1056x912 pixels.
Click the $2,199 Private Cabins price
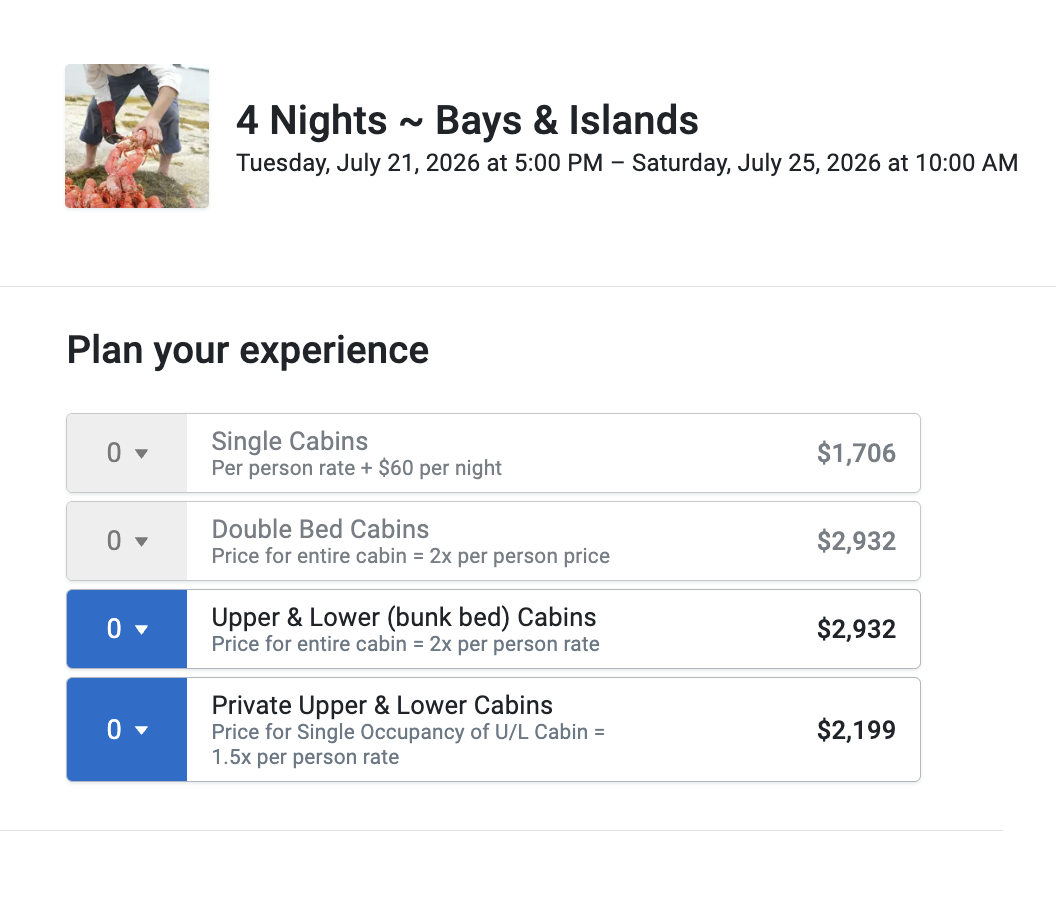(856, 730)
